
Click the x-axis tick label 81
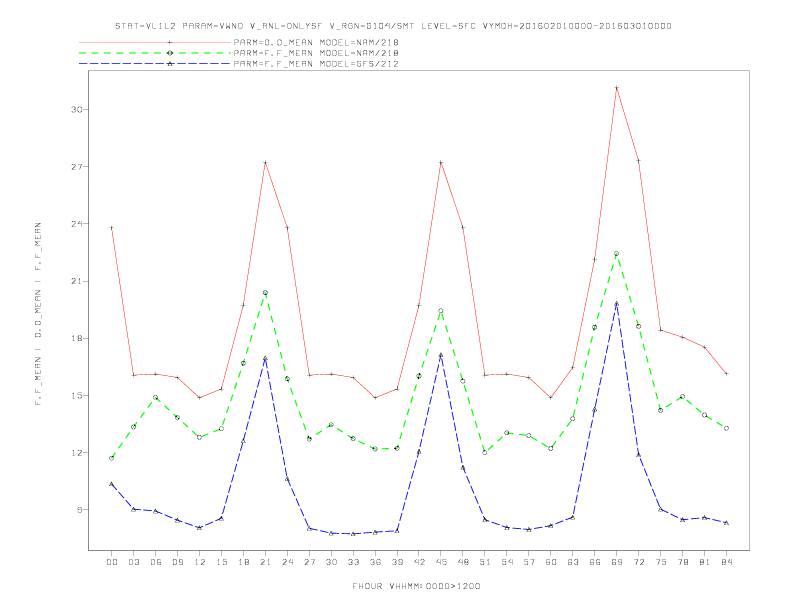coord(705,562)
